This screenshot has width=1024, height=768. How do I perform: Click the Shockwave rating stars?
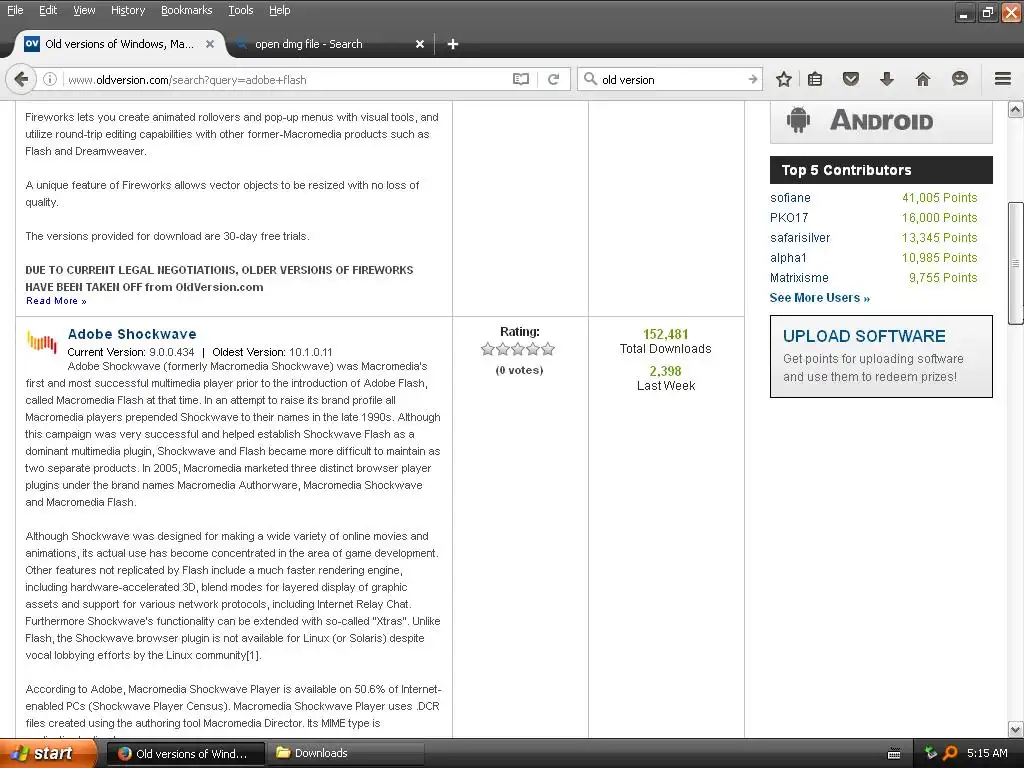[x=518, y=349]
